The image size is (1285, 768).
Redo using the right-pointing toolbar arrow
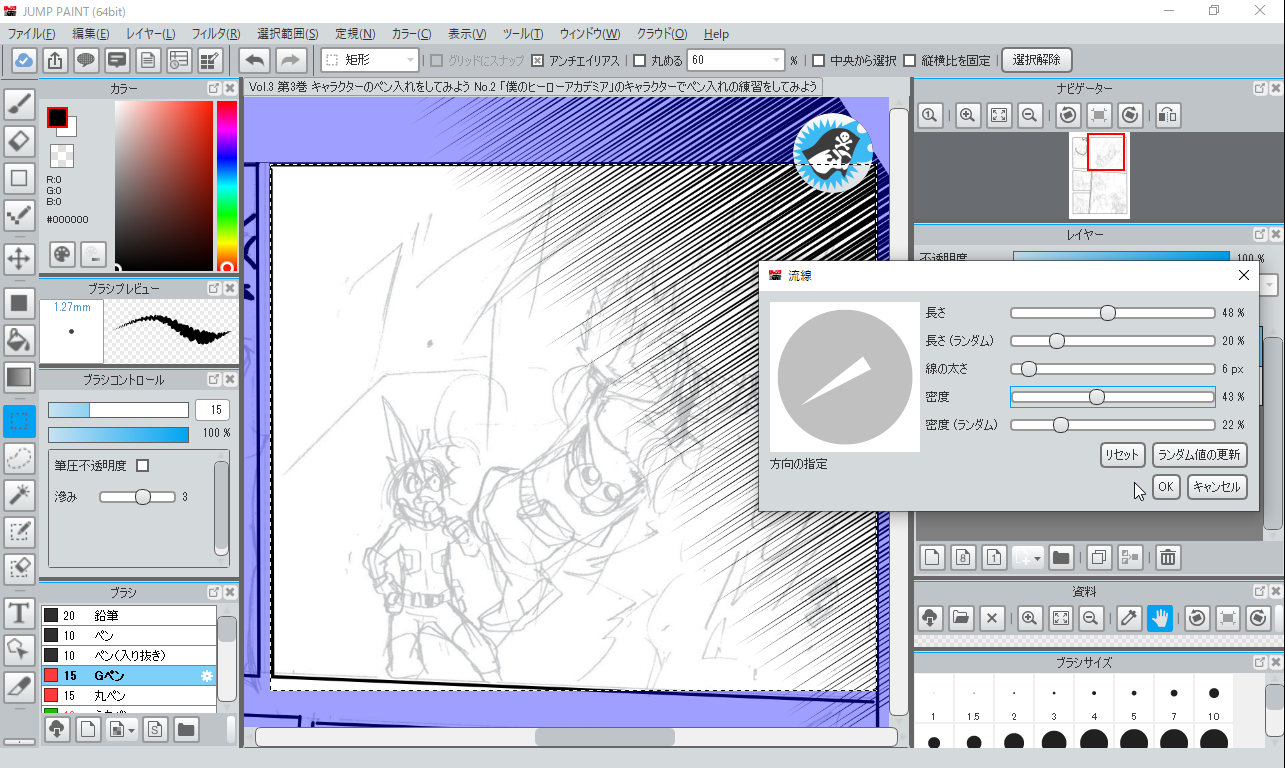290,60
